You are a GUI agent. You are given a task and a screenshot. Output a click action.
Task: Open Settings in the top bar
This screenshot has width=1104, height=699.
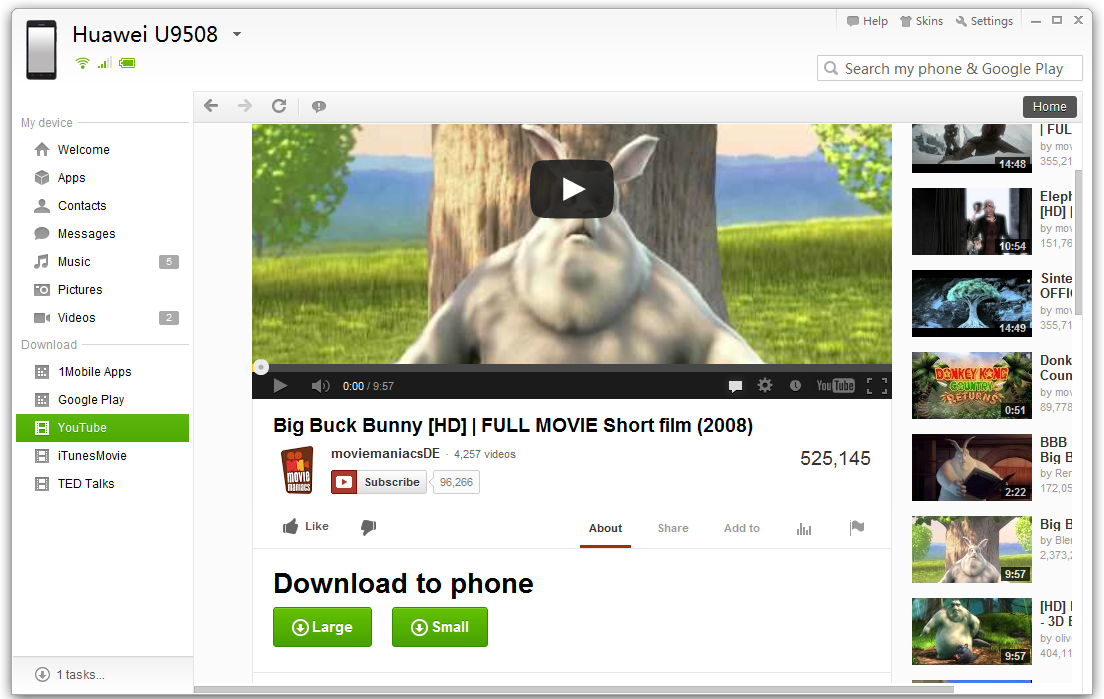984,21
